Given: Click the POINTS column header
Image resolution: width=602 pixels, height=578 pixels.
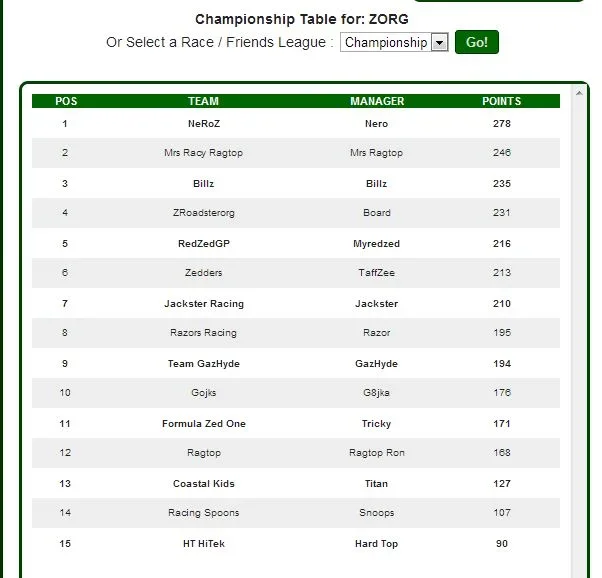Looking at the screenshot, I should click(502, 101).
